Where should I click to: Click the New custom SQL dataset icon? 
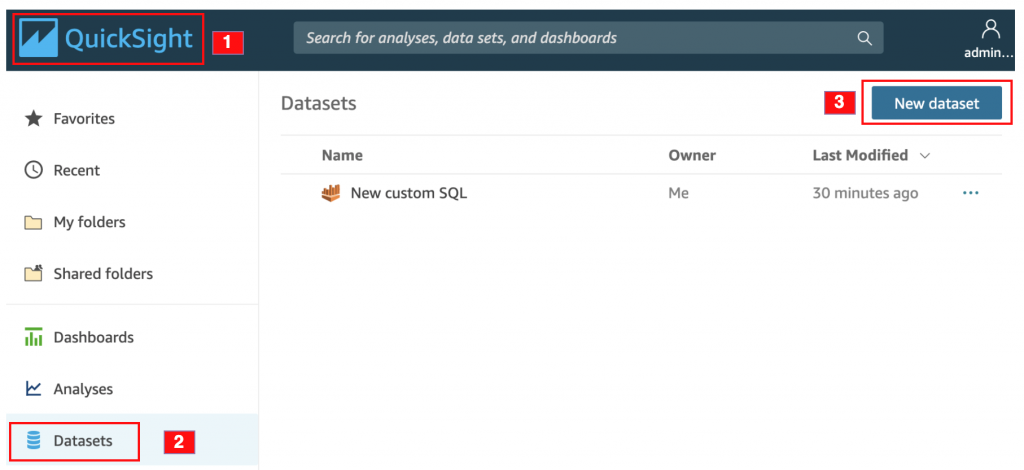tap(331, 193)
